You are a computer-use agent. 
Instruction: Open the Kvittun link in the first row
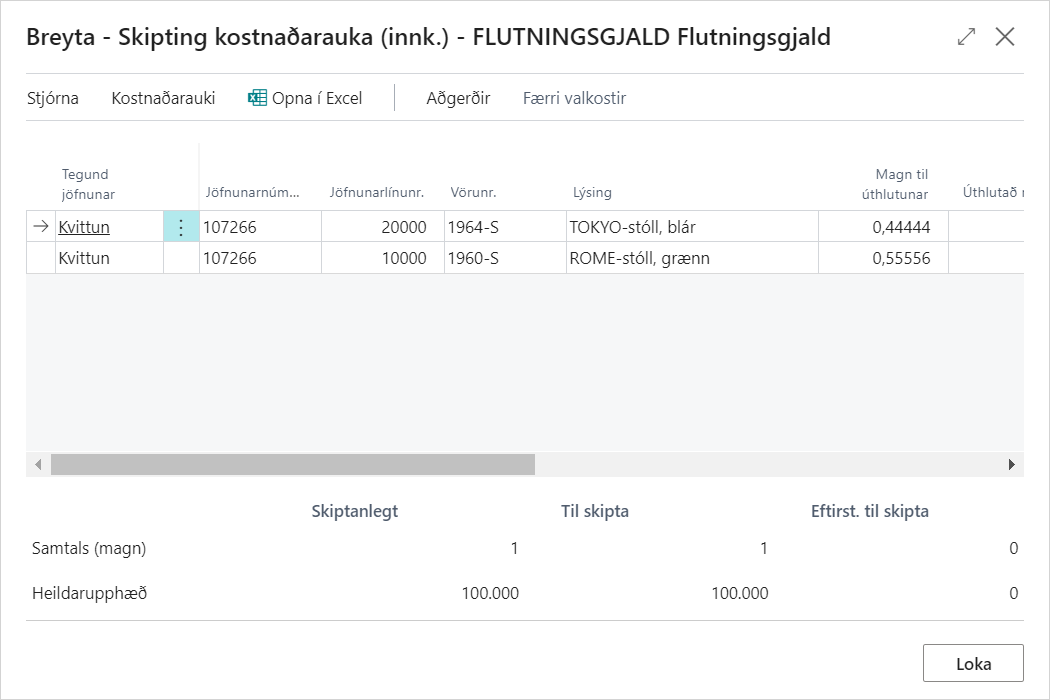tap(84, 227)
